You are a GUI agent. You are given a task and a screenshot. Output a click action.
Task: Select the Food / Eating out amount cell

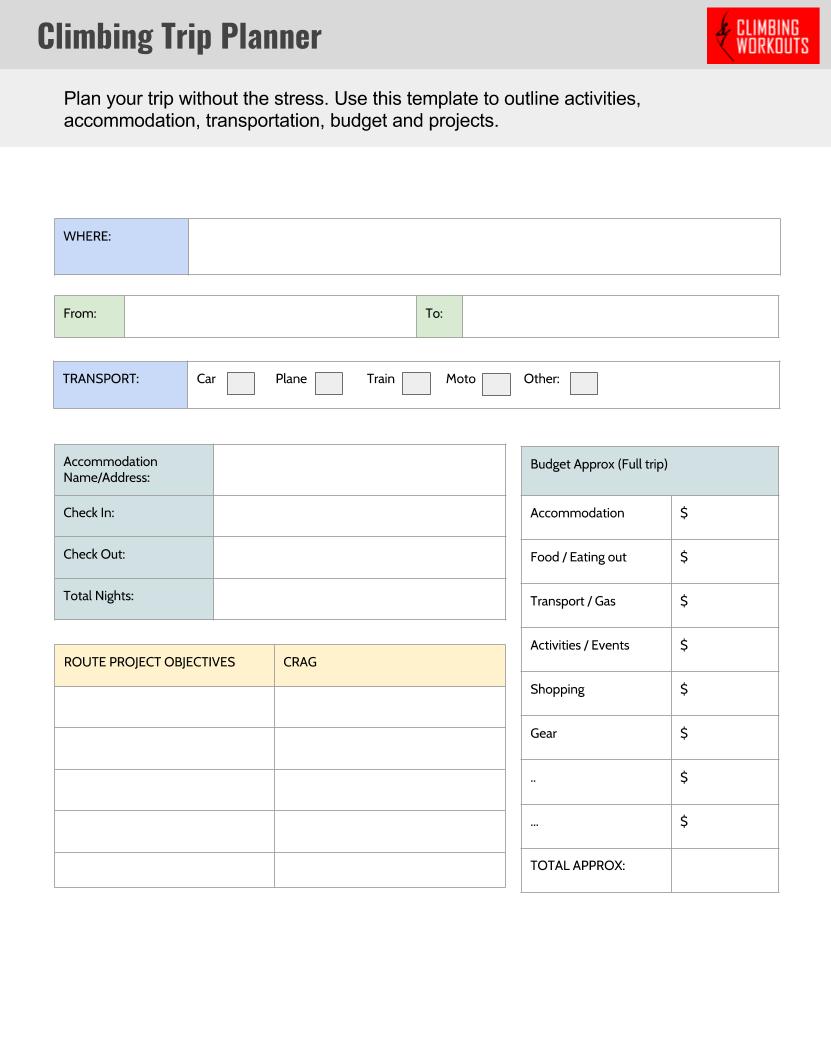[724, 561]
